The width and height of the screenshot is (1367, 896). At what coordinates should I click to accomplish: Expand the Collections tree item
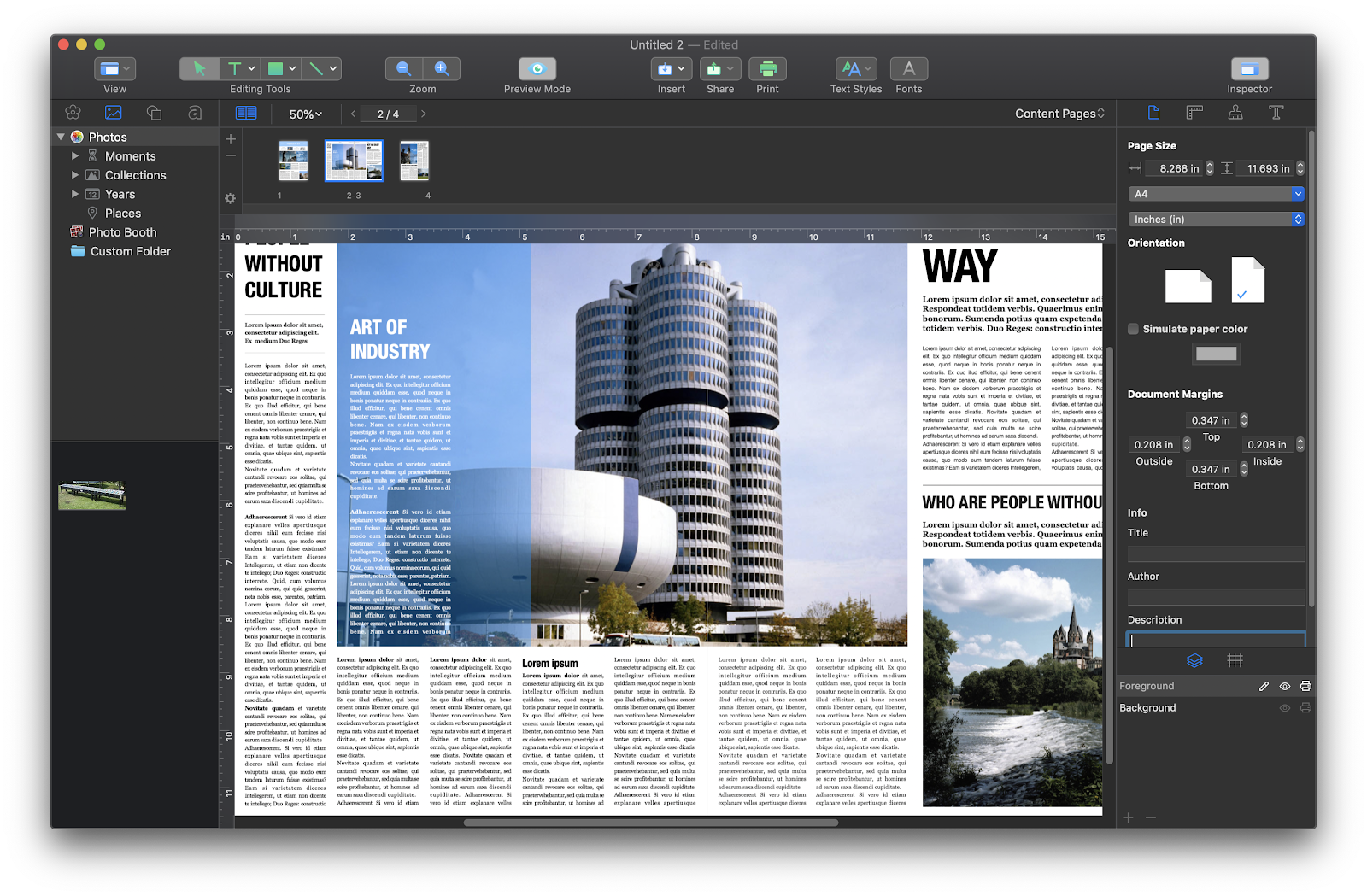pyautogui.click(x=75, y=175)
